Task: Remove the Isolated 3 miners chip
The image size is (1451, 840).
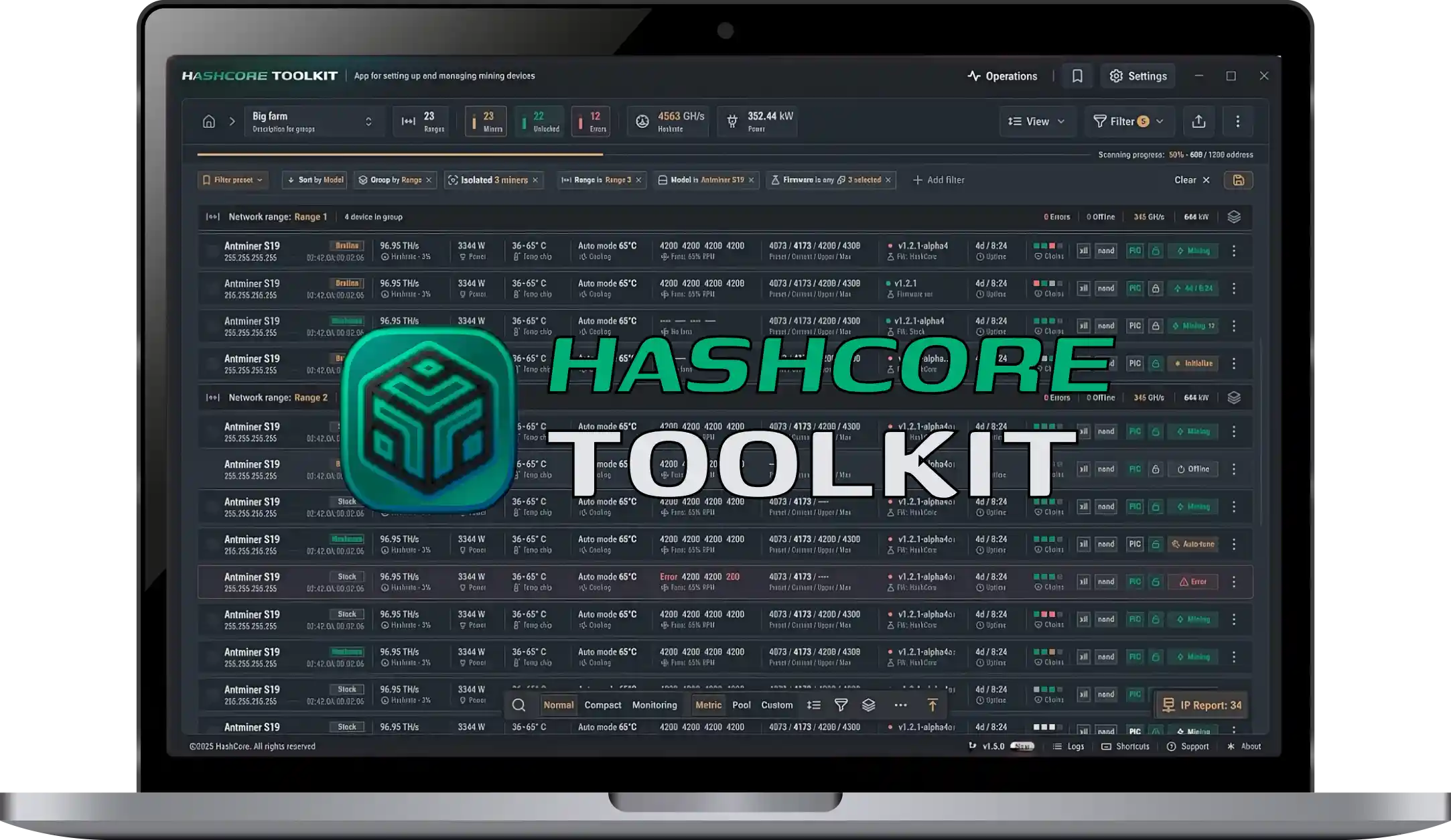Action: click(x=535, y=180)
